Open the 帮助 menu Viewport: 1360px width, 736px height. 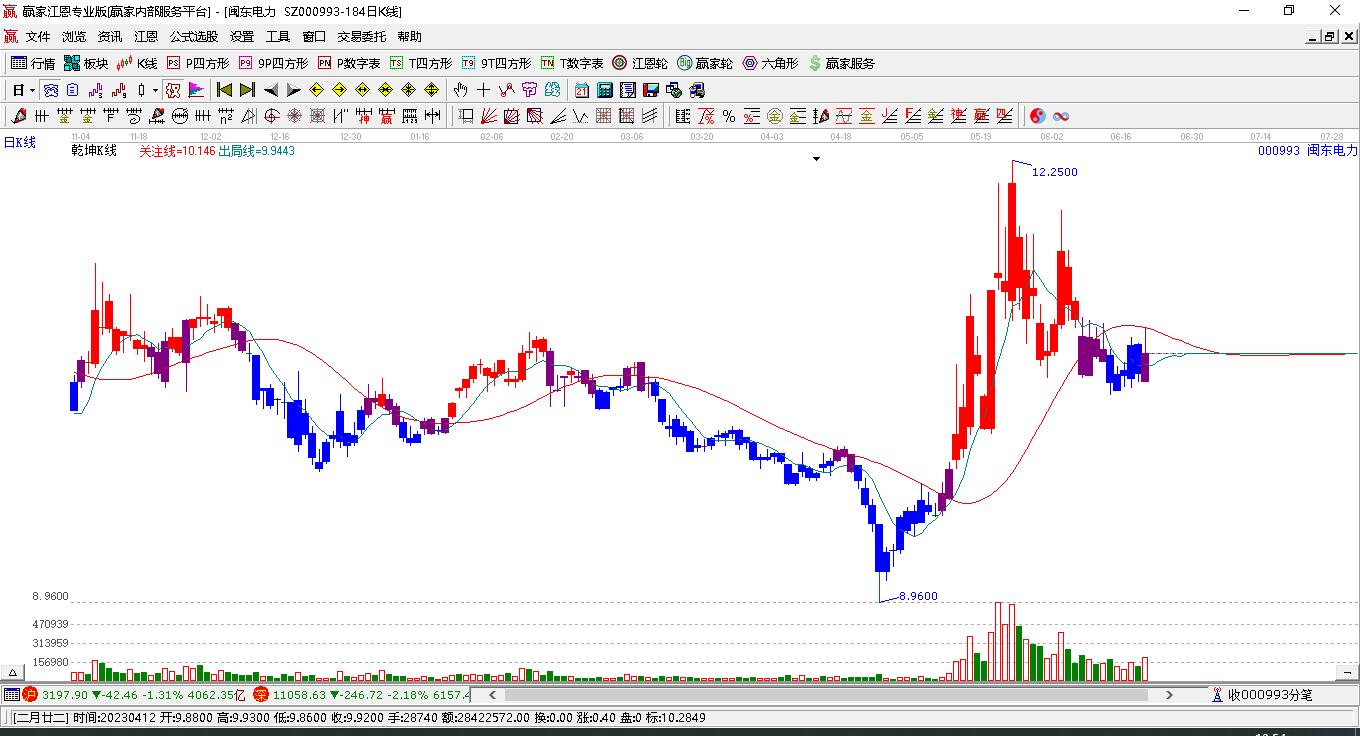(410, 37)
